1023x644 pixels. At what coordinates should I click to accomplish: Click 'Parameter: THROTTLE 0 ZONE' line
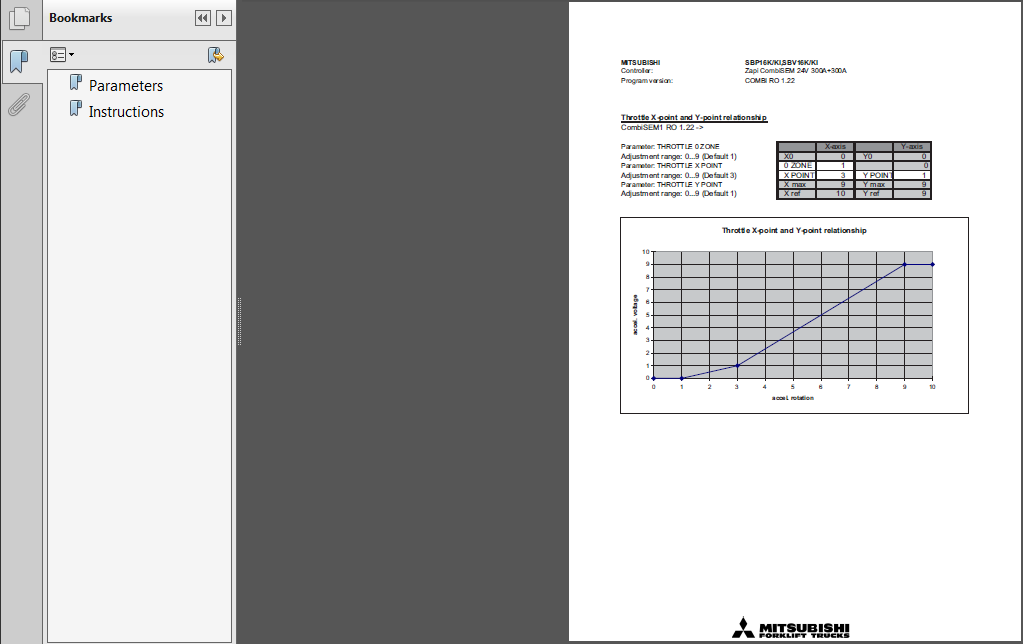tap(670, 147)
